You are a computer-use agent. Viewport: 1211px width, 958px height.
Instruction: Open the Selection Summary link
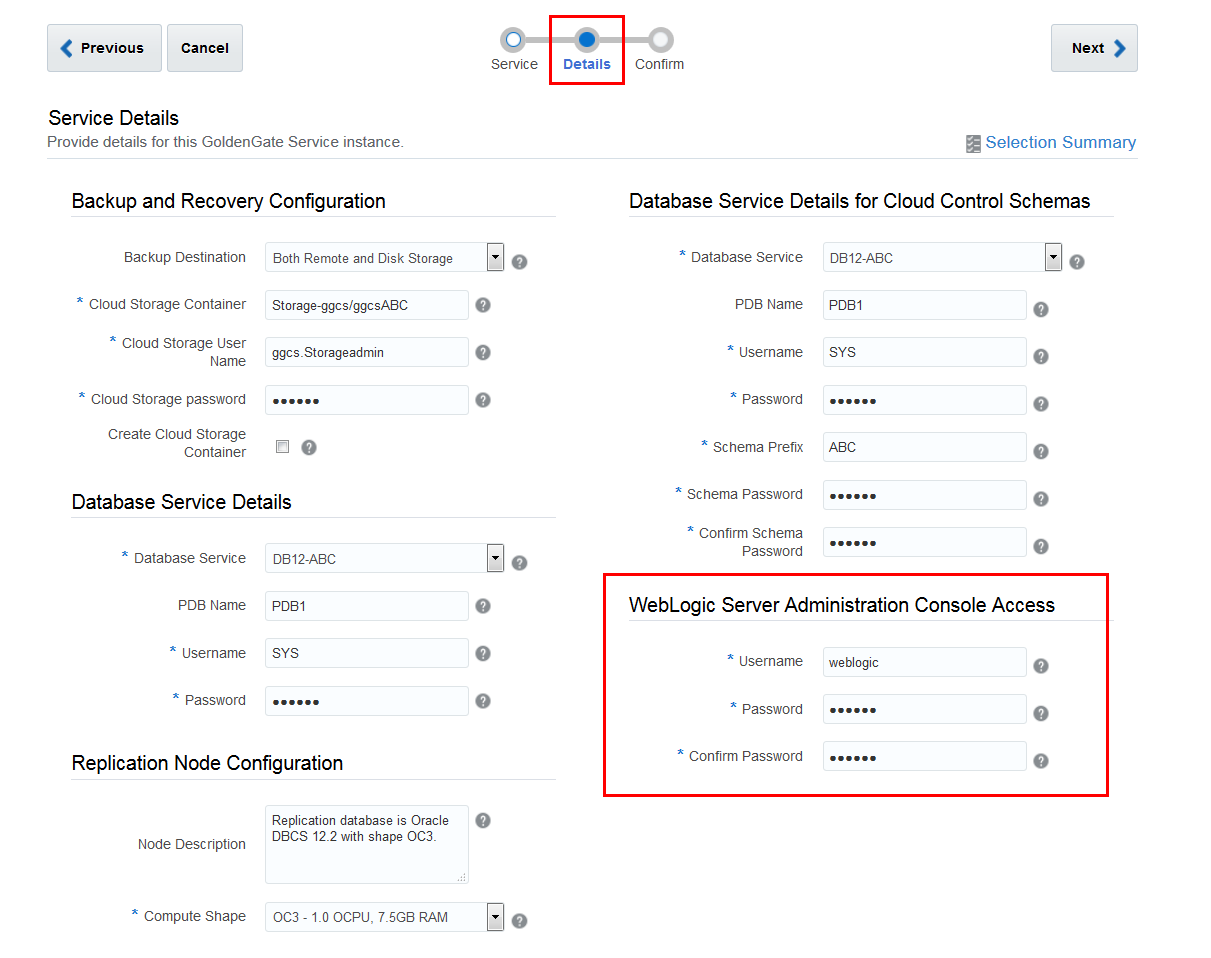point(1061,142)
